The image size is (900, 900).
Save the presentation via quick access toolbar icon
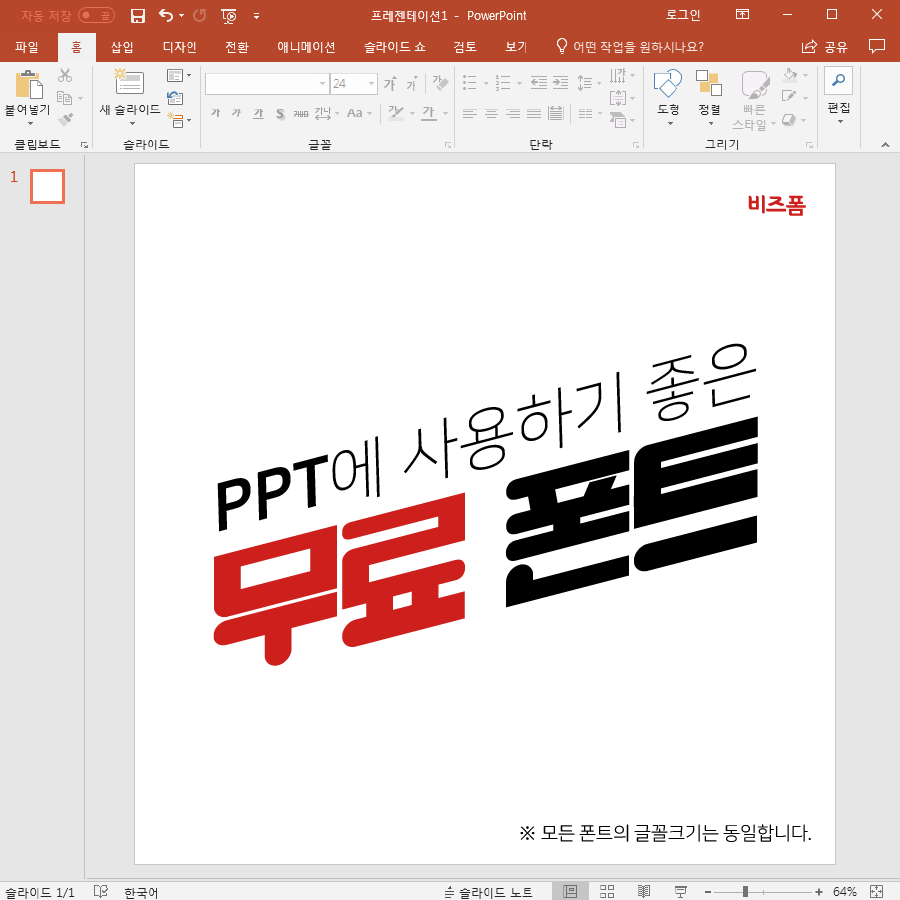[137, 16]
